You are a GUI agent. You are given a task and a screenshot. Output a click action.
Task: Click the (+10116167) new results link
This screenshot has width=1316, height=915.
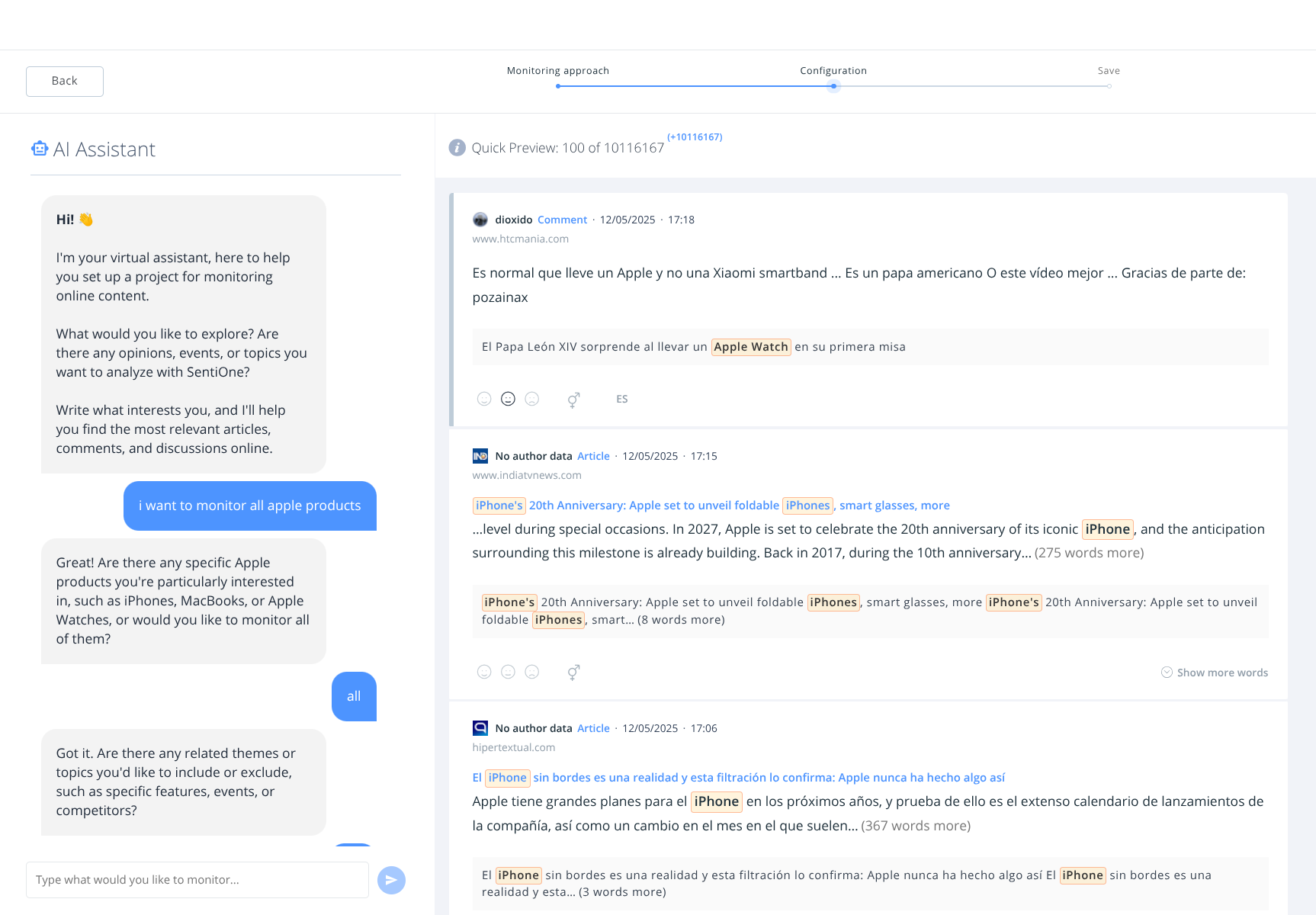point(695,137)
